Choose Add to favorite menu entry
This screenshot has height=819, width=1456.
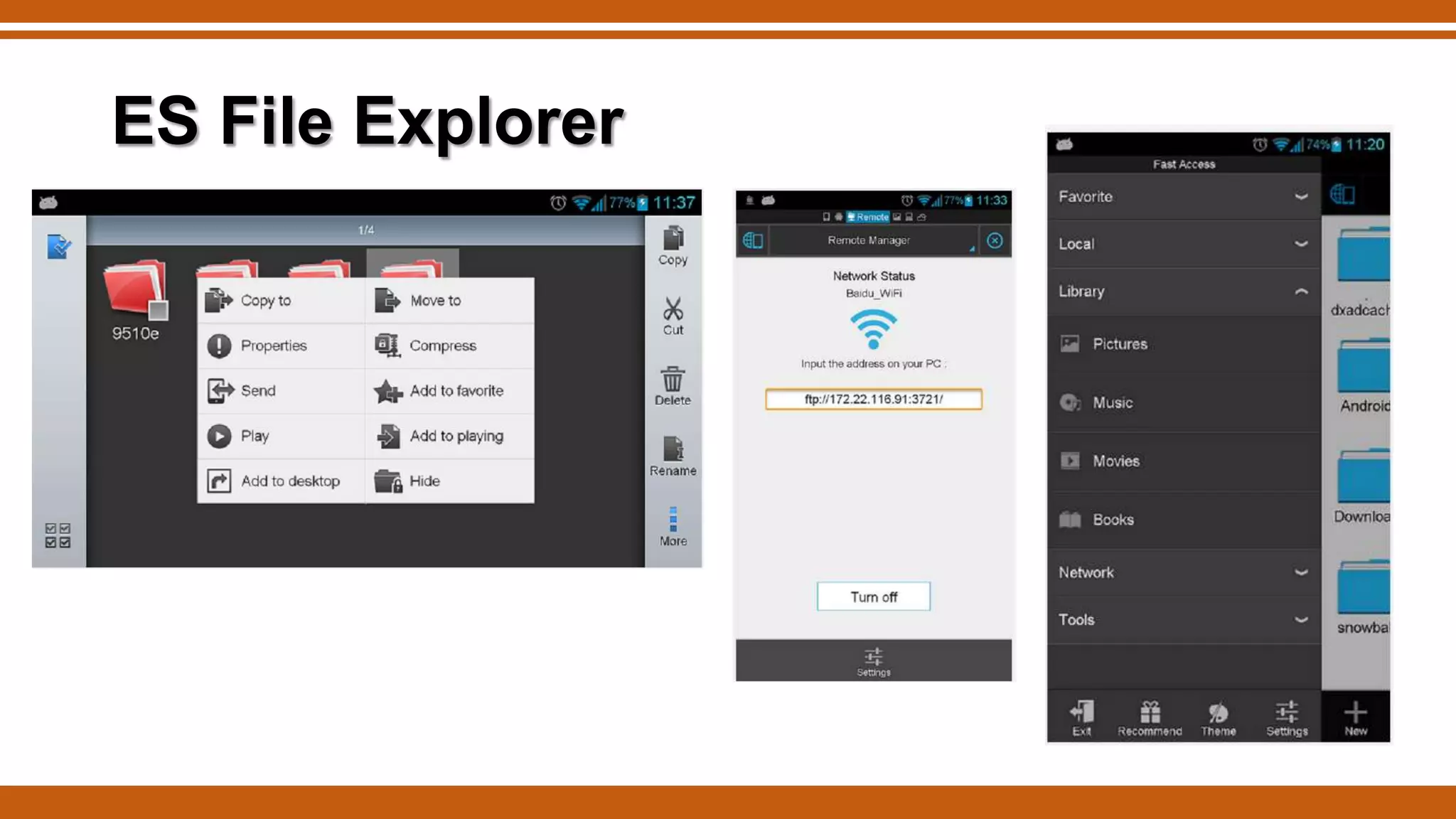point(450,391)
